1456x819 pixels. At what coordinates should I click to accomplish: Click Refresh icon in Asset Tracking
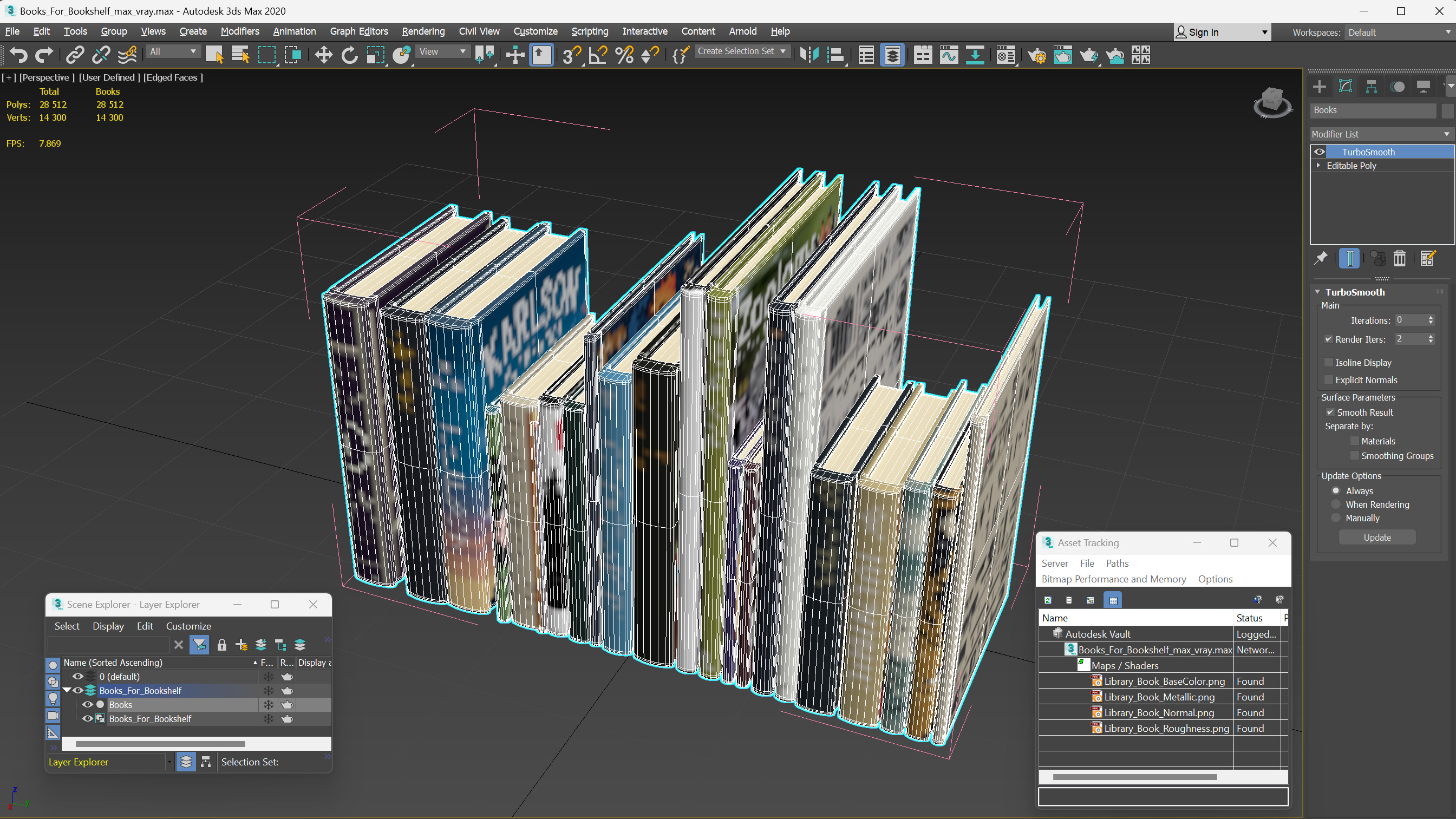pyautogui.click(x=1048, y=600)
